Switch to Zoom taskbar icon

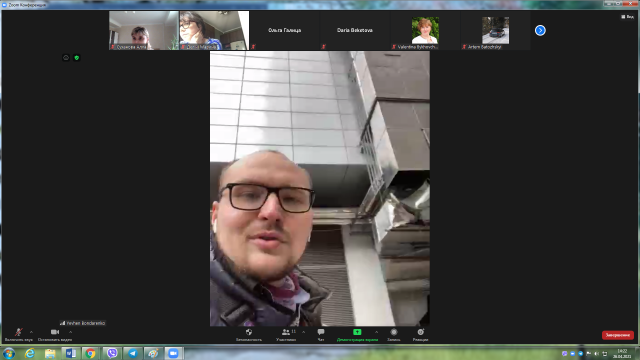[x=173, y=353]
